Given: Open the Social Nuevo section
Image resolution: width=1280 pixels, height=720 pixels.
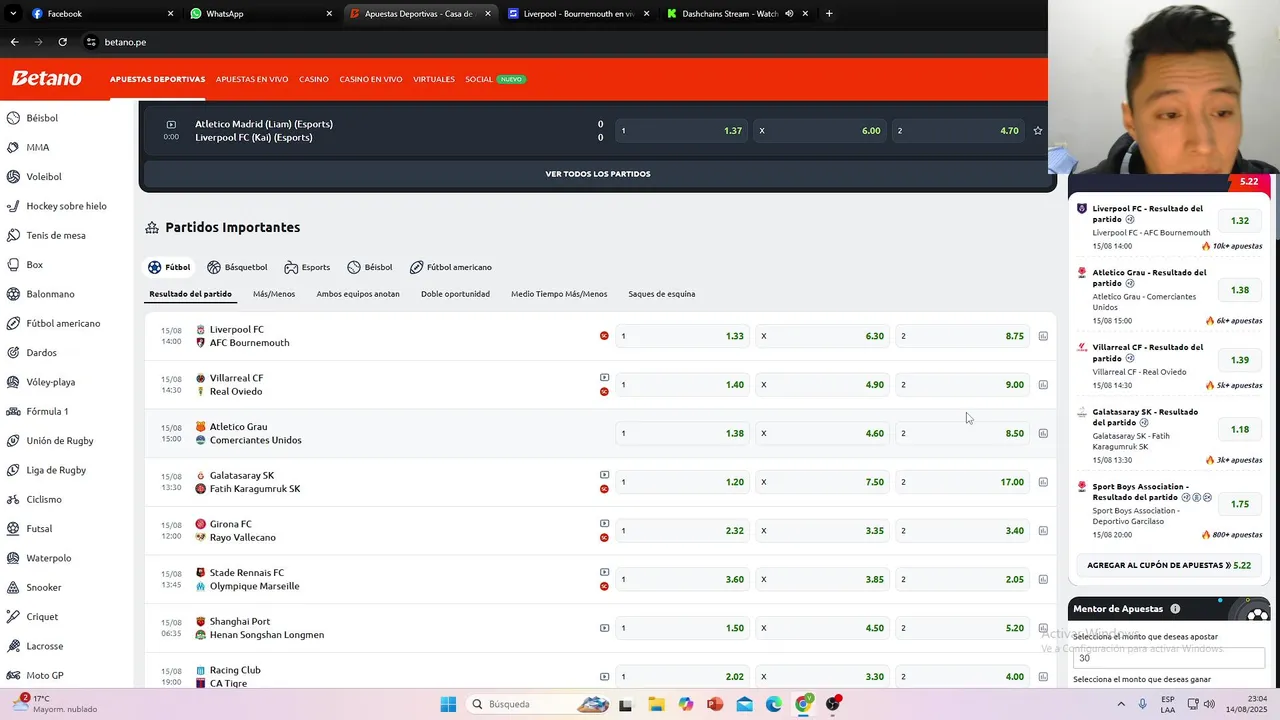Looking at the screenshot, I should 495,79.
